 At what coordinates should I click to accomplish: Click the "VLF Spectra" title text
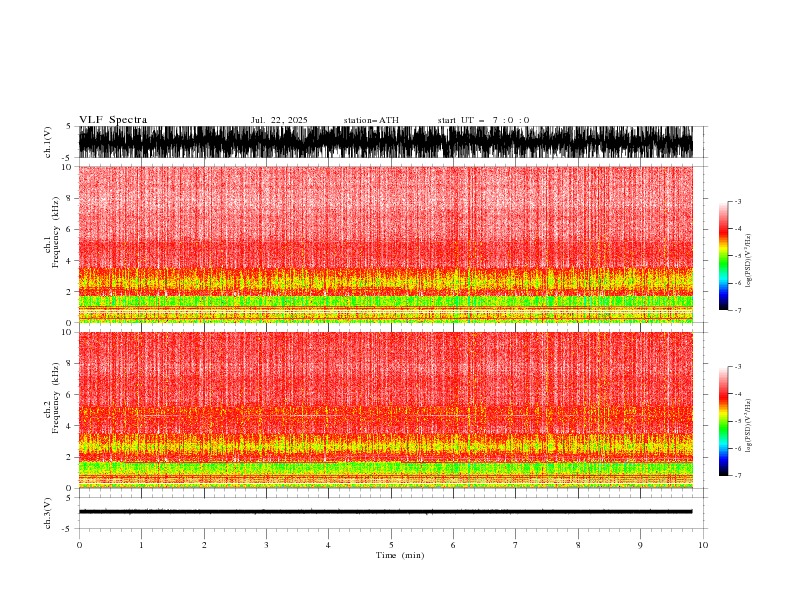pos(113,120)
